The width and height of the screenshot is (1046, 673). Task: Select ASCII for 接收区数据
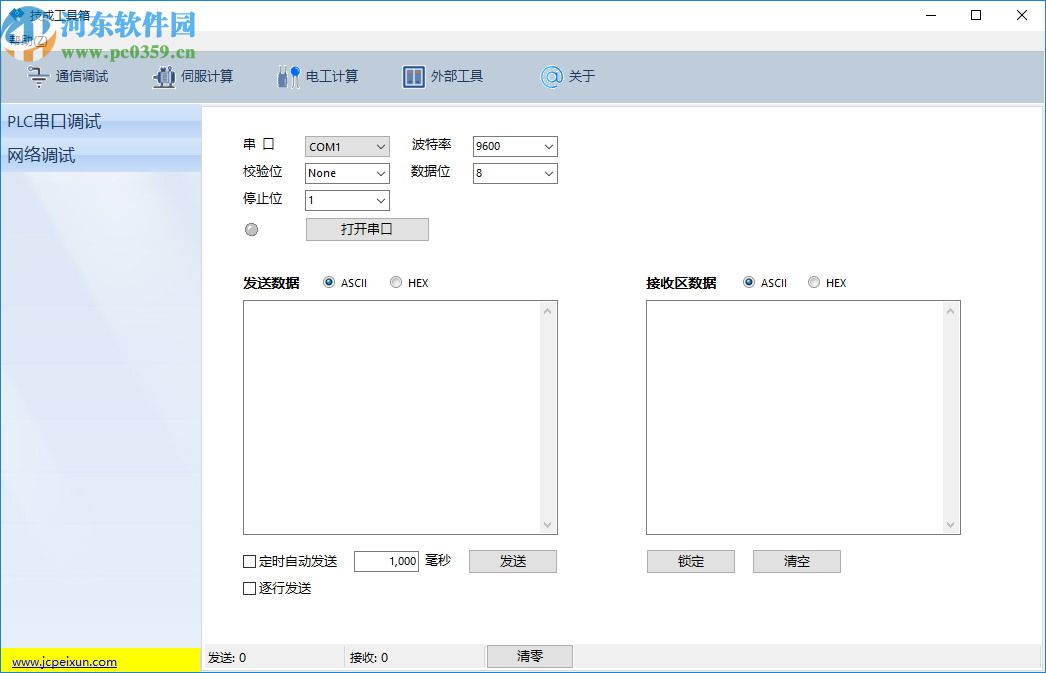[x=749, y=282]
